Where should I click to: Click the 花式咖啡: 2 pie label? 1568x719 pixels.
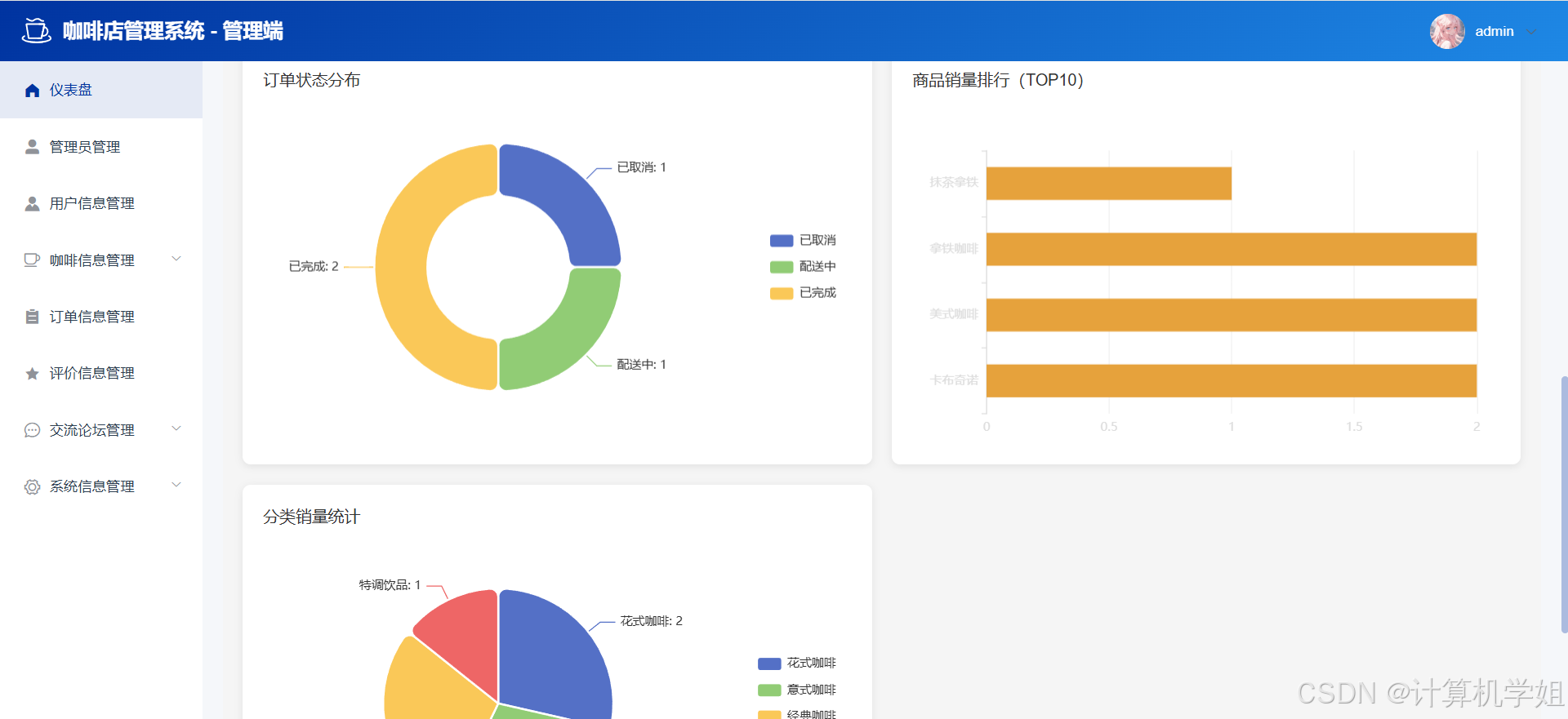pos(651,621)
